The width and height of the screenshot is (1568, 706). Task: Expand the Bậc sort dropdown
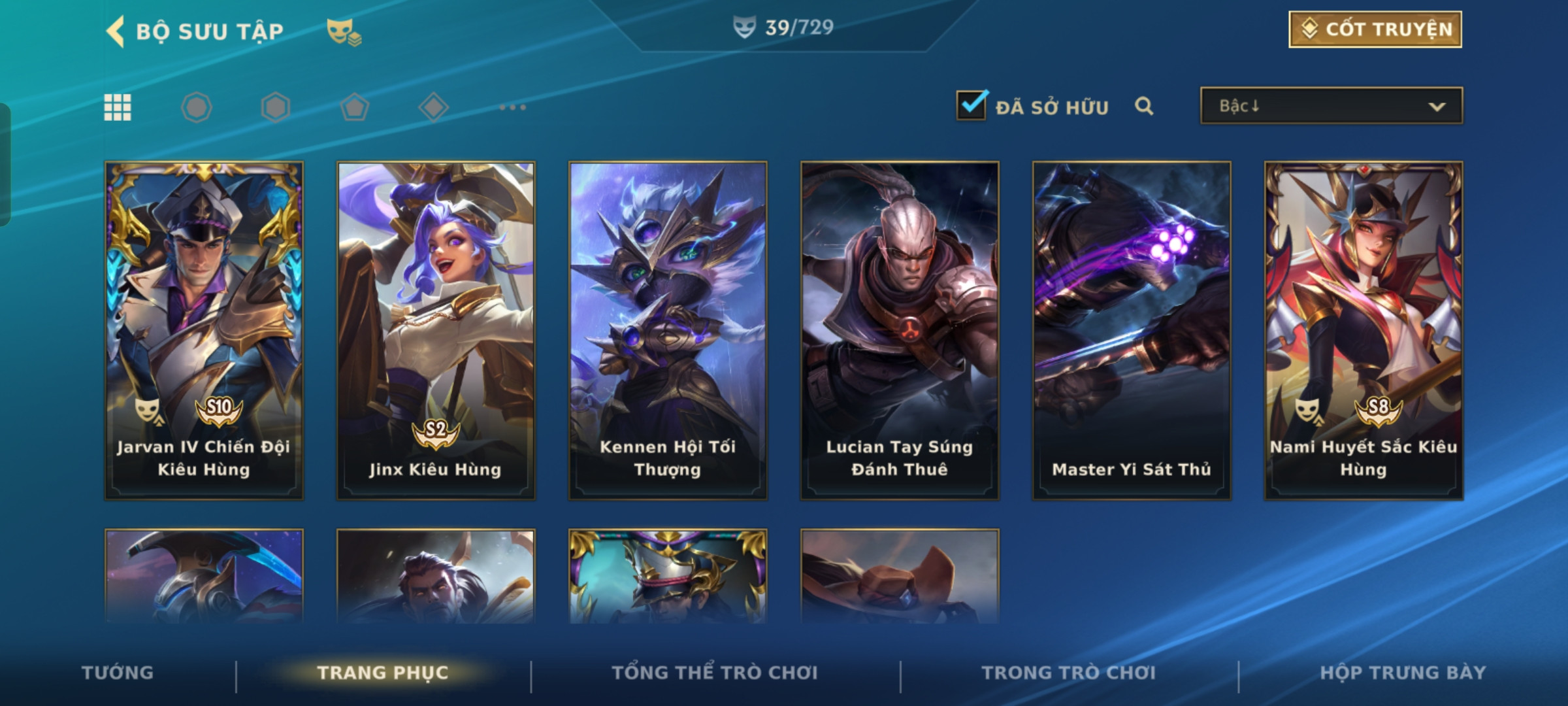(x=1331, y=106)
